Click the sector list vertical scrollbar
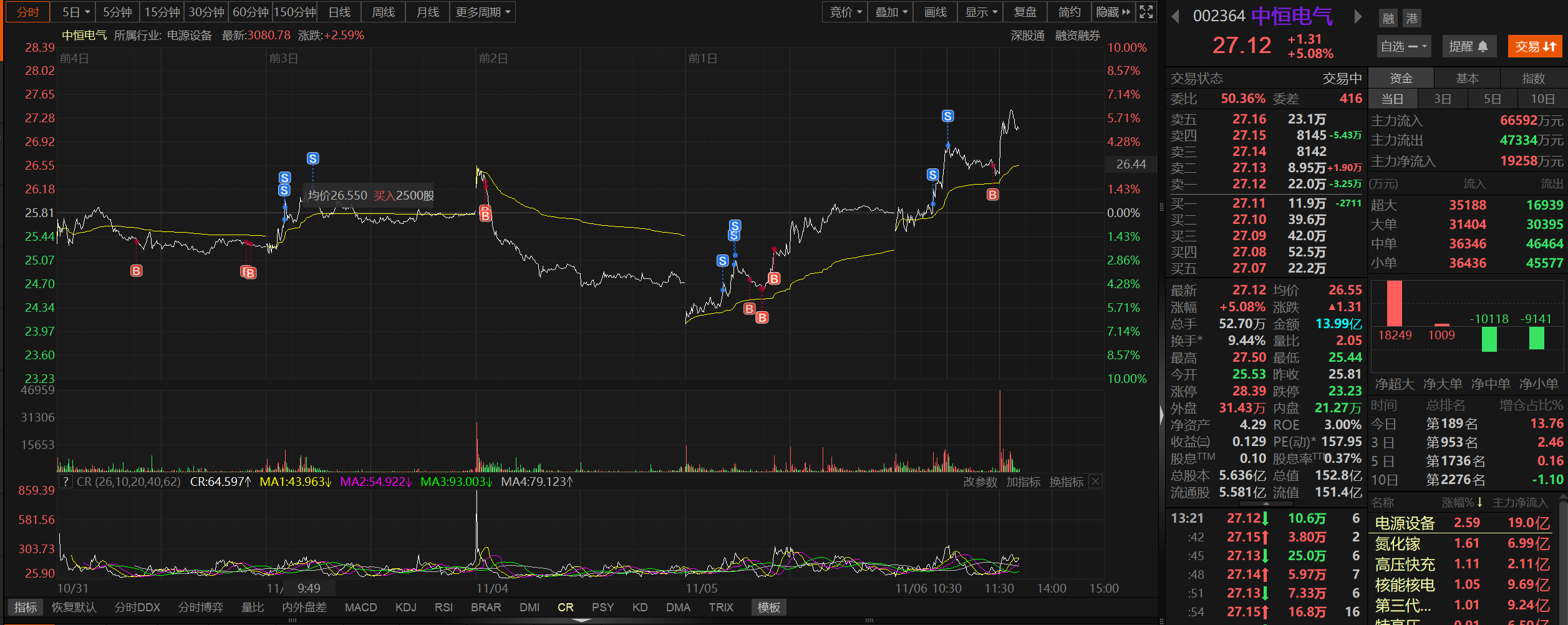 1562,558
